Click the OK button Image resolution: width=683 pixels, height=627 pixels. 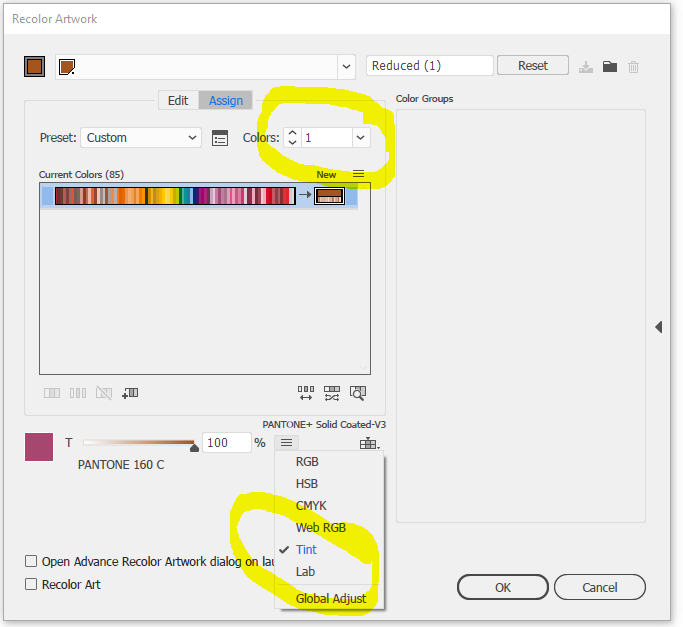coord(503,587)
